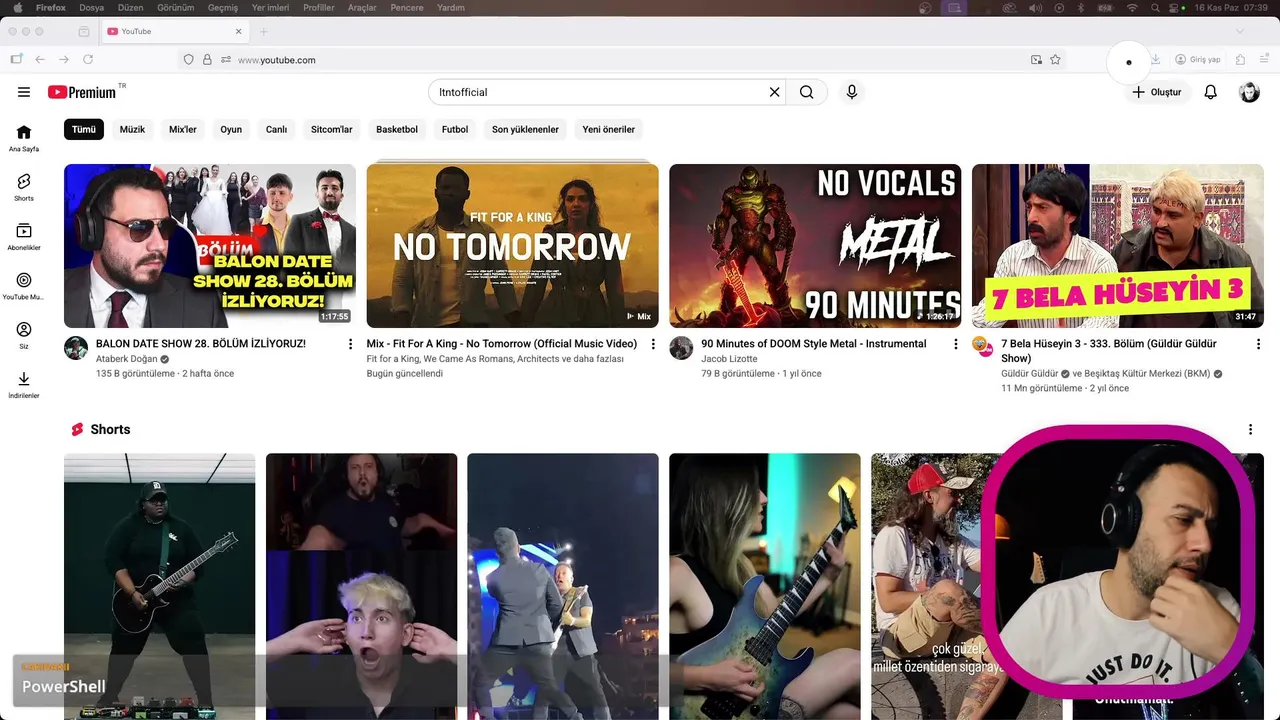Go to Ana Sayfa in sidebar

coord(24,138)
